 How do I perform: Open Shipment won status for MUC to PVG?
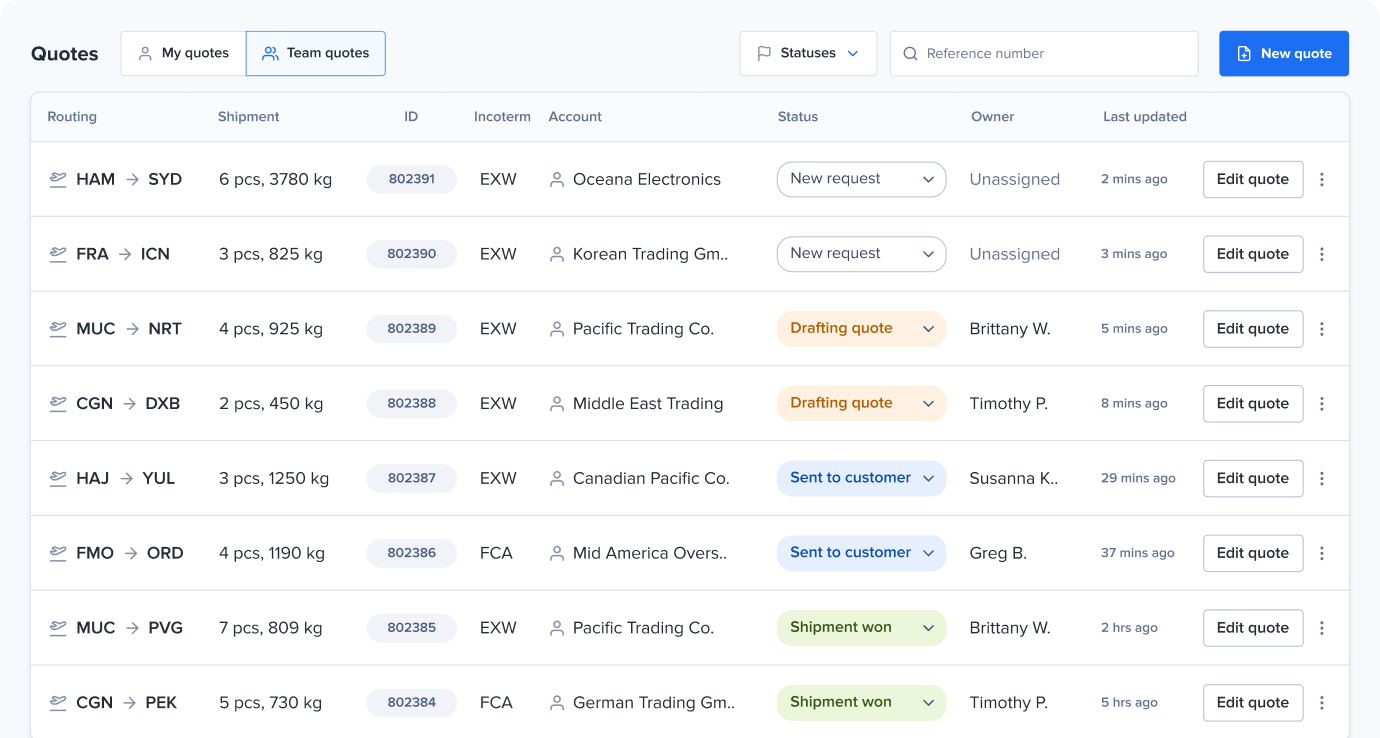click(861, 628)
